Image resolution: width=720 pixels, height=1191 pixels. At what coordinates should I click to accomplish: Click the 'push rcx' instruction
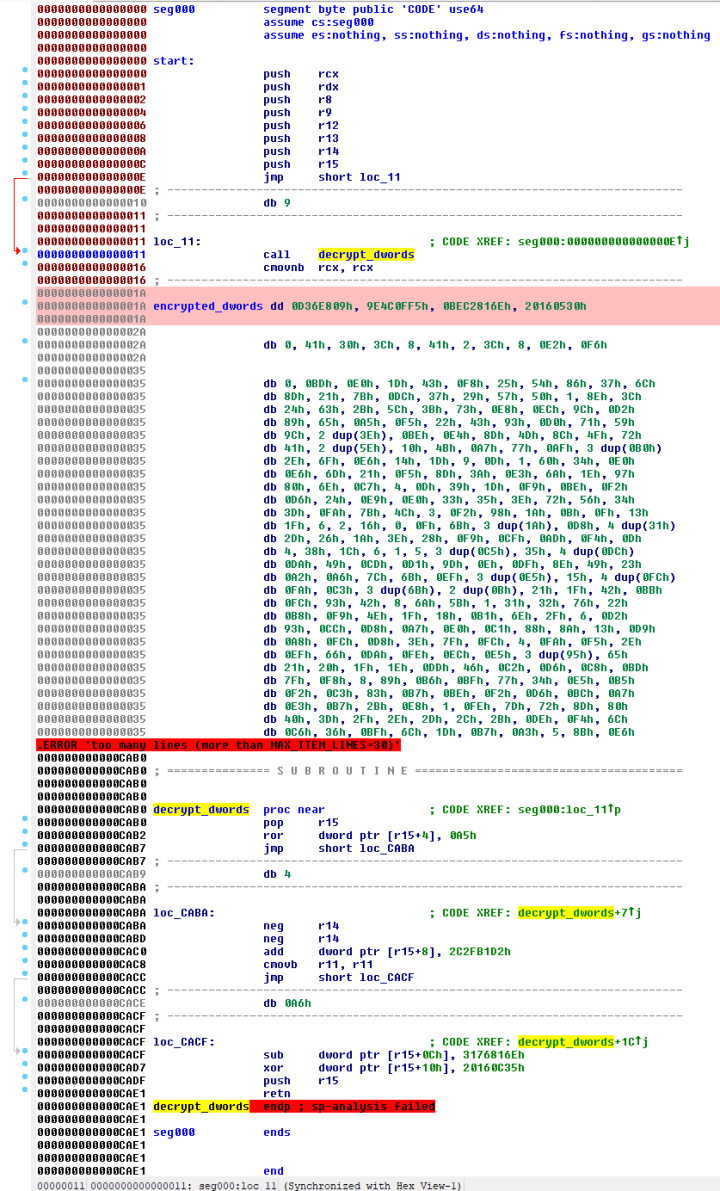(301, 74)
